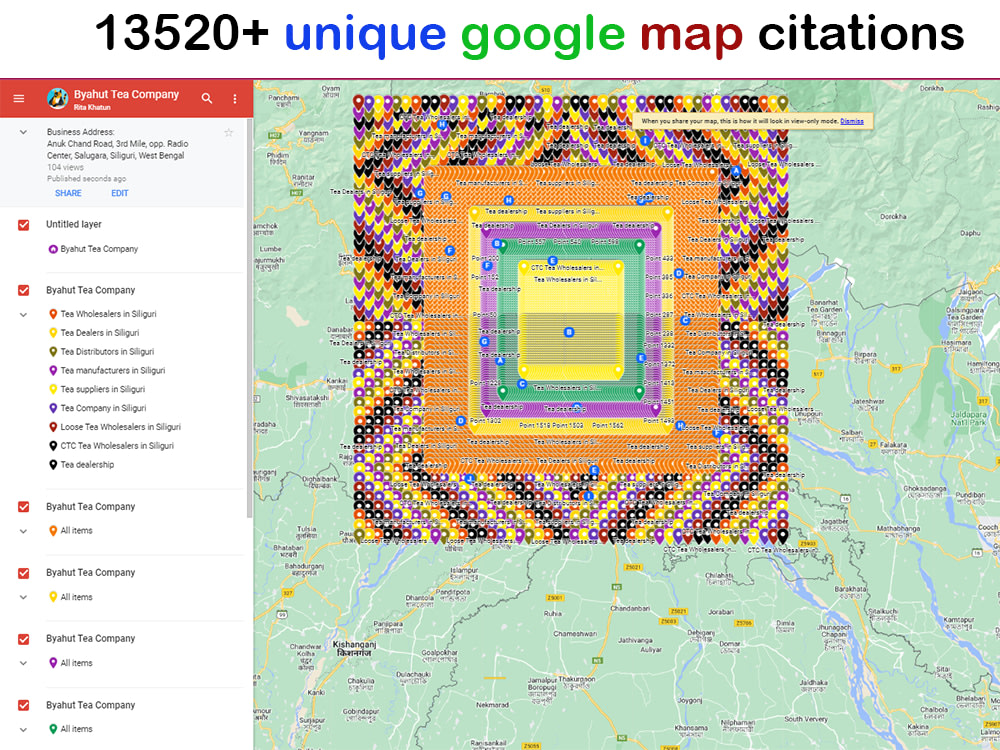The height and width of the screenshot is (750, 1000).
Task: Toggle the checkbox of the layer with yellow All items
Action: point(24,573)
